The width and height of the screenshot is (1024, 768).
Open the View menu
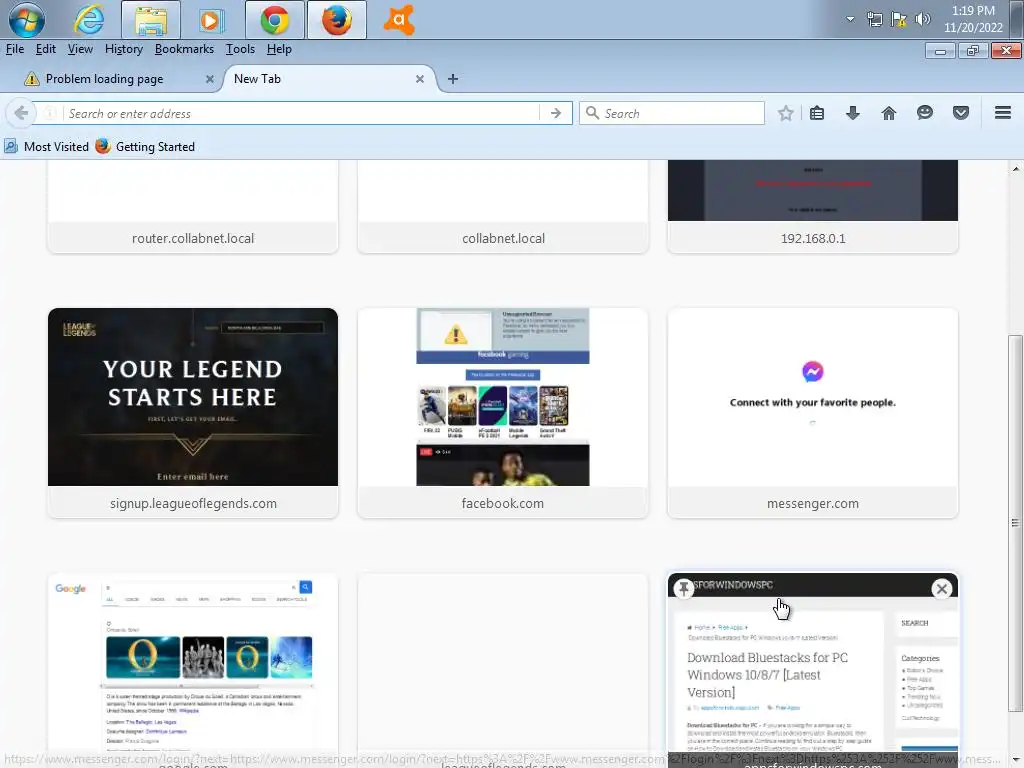click(80, 49)
